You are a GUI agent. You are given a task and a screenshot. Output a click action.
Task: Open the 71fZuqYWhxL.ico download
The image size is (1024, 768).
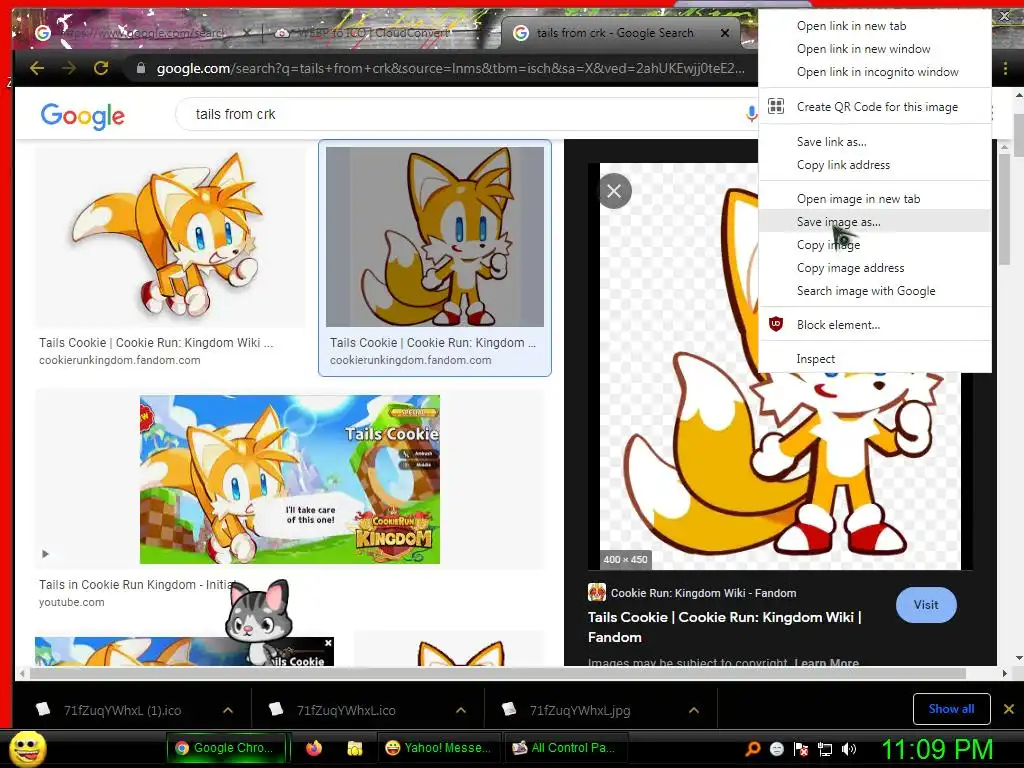346,711
